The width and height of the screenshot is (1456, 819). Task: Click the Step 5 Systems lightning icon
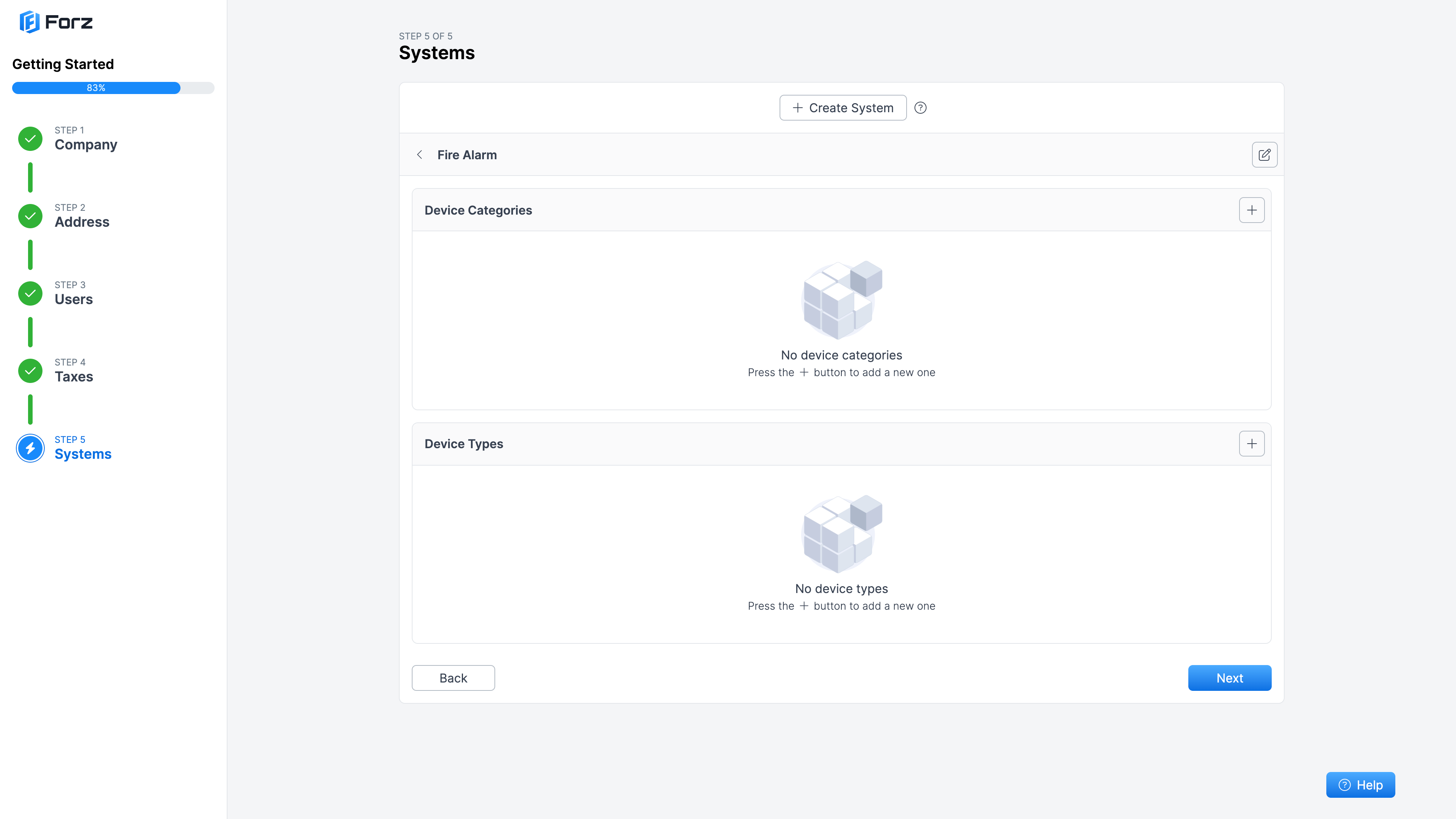click(30, 448)
